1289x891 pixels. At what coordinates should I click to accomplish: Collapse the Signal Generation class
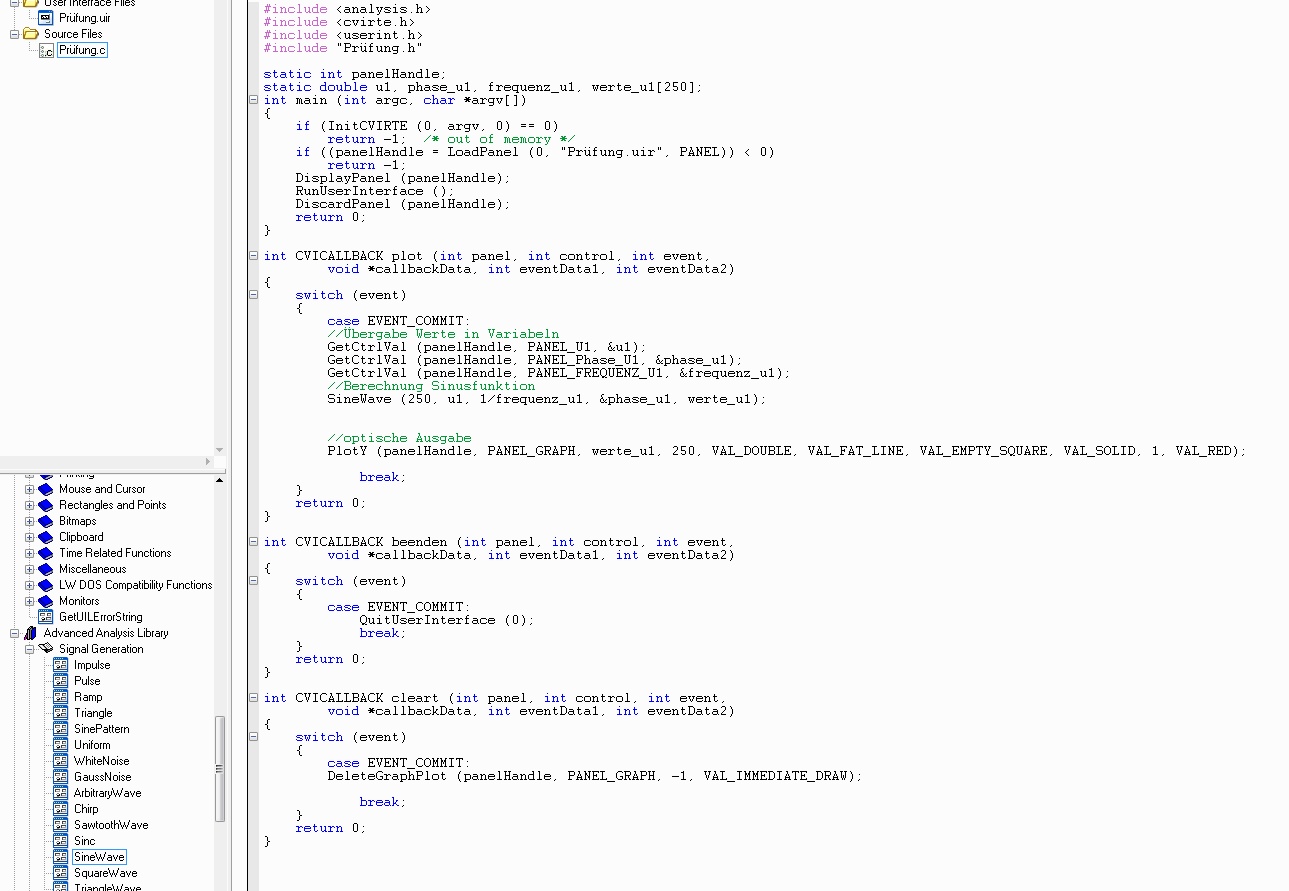click(29, 649)
